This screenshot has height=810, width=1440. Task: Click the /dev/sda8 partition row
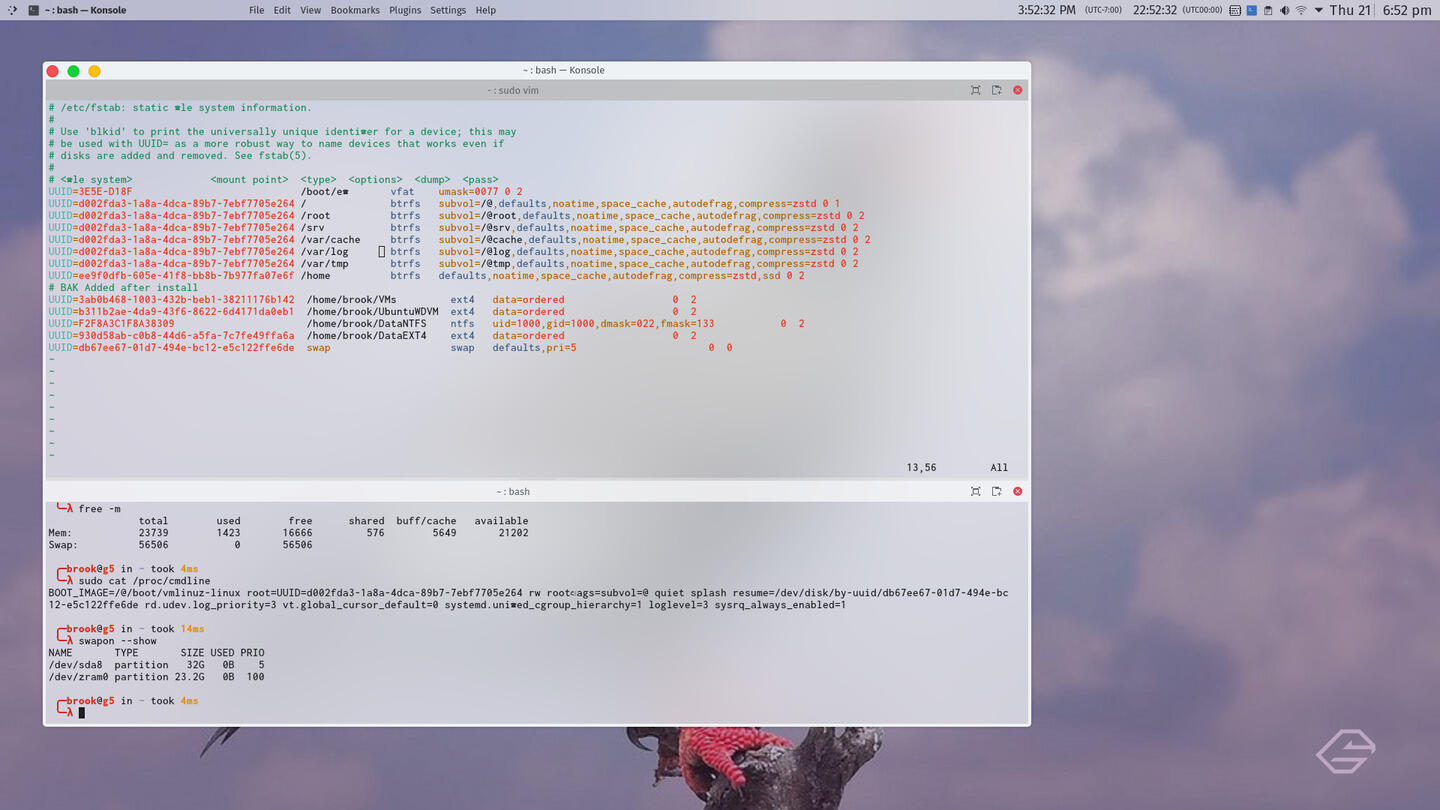tap(156, 665)
